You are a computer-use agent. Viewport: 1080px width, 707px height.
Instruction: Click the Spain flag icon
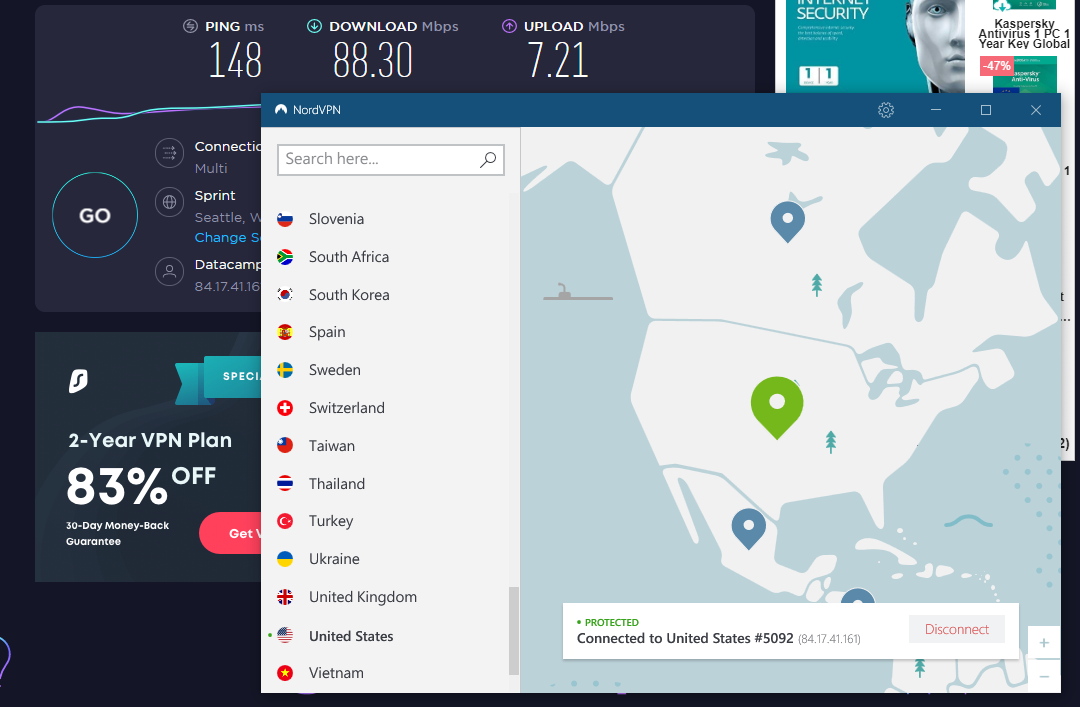pos(285,332)
